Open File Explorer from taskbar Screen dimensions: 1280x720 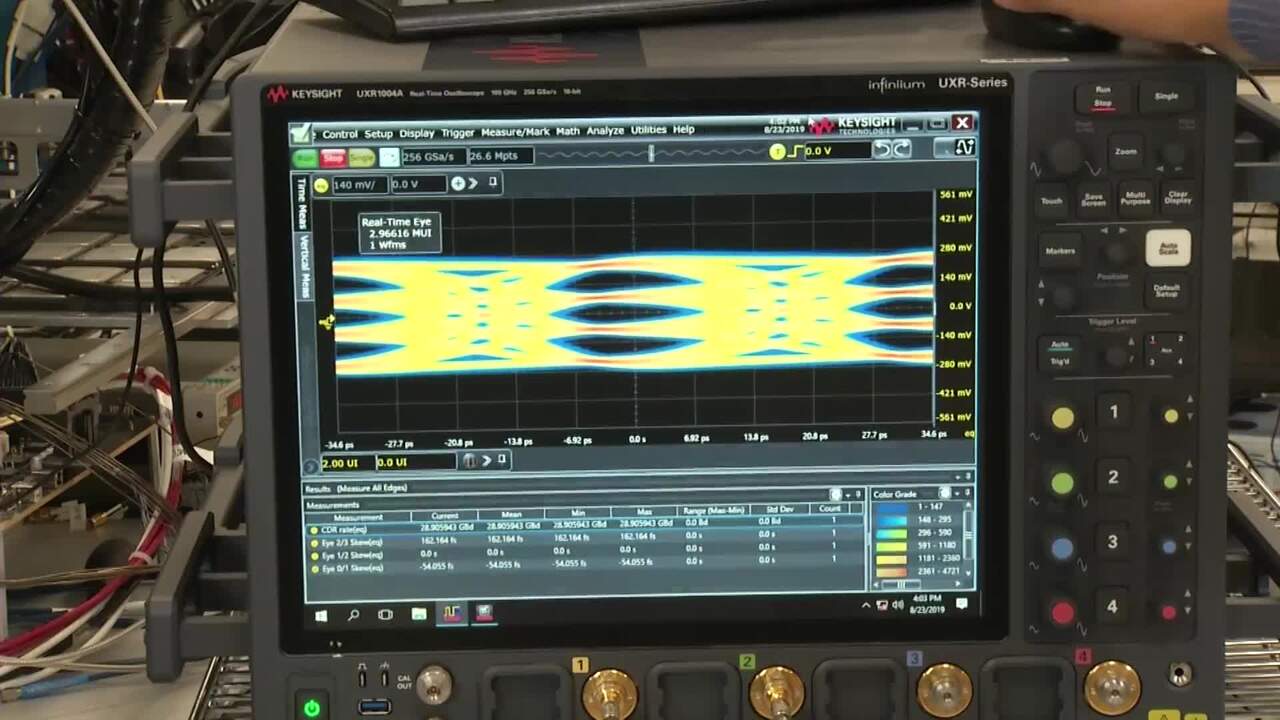(418, 614)
